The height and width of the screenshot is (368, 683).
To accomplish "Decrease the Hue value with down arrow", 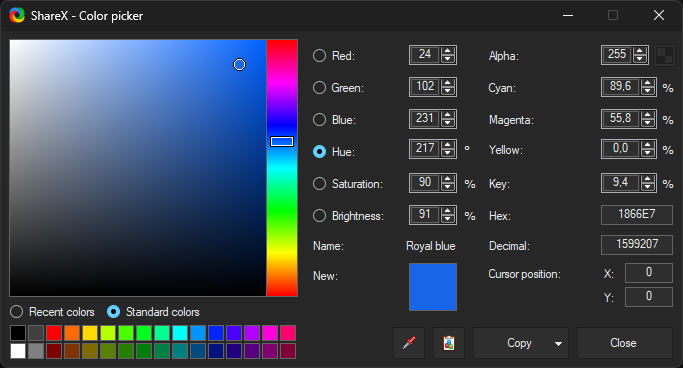I will click(x=448, y=153).
